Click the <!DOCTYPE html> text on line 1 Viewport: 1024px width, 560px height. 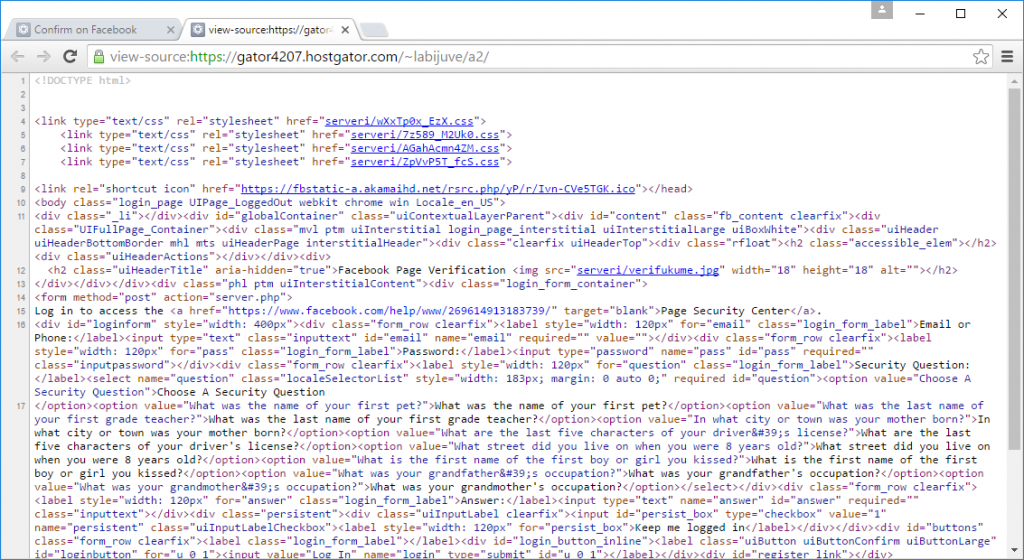[x=83, y=80]
